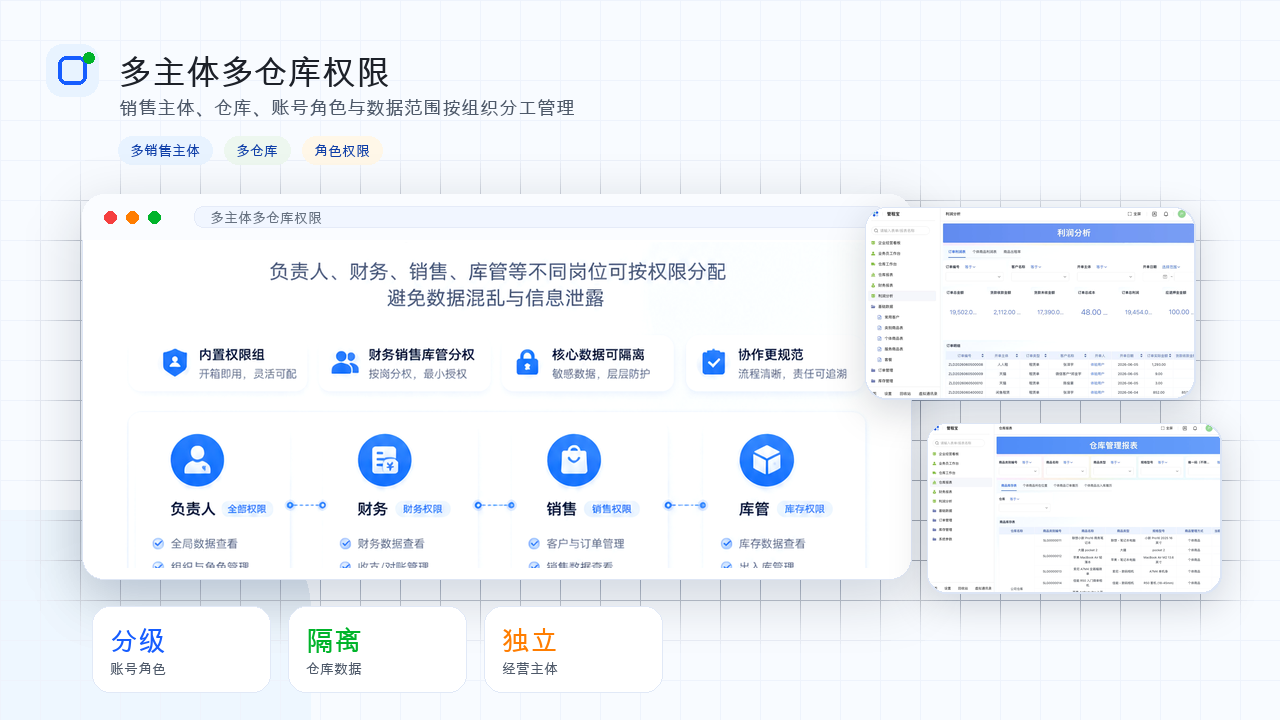Click the 全部权限 badge

tap(247, 509)
